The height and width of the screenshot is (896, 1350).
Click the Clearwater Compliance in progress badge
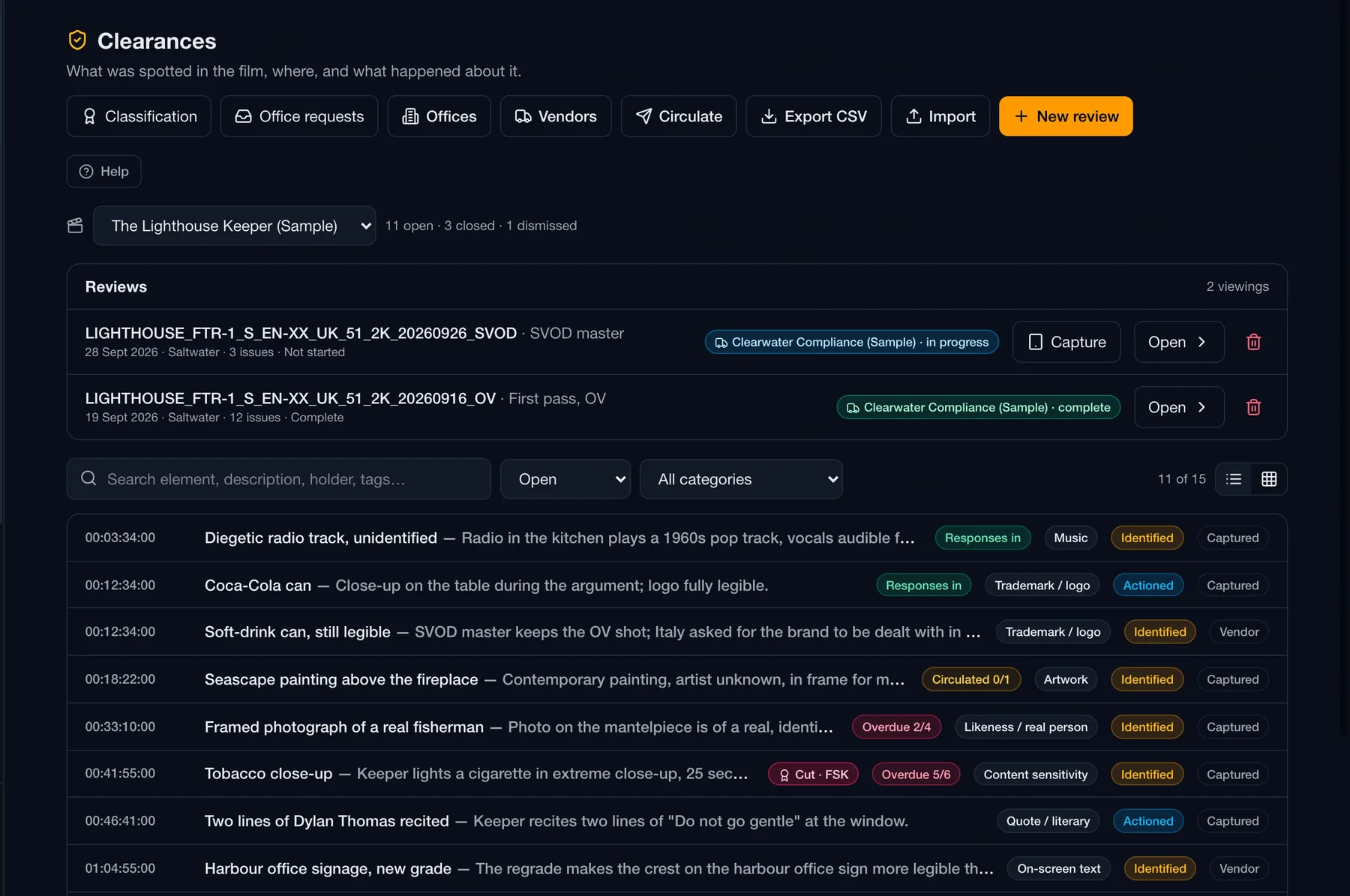point(851,342)
